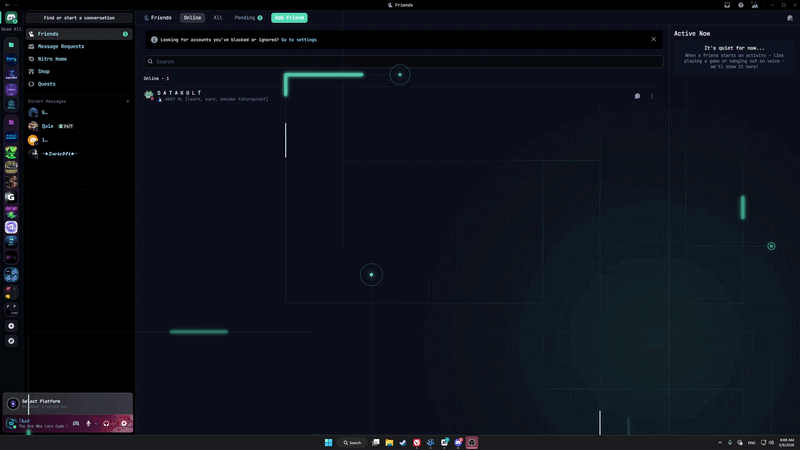Toggle headphones deafen
This screenshot has width=800, height=450.
pyautogui.click(x=106, y=423)
